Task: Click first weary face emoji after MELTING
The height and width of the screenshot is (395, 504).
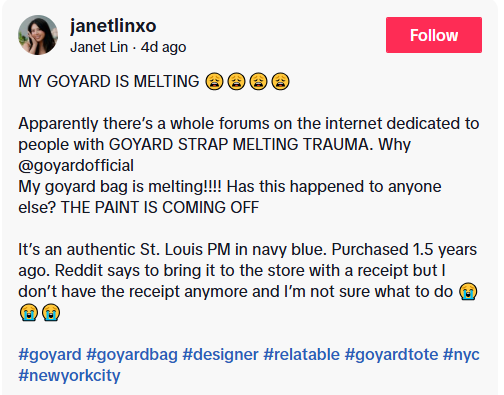Action: click(214, 82)
